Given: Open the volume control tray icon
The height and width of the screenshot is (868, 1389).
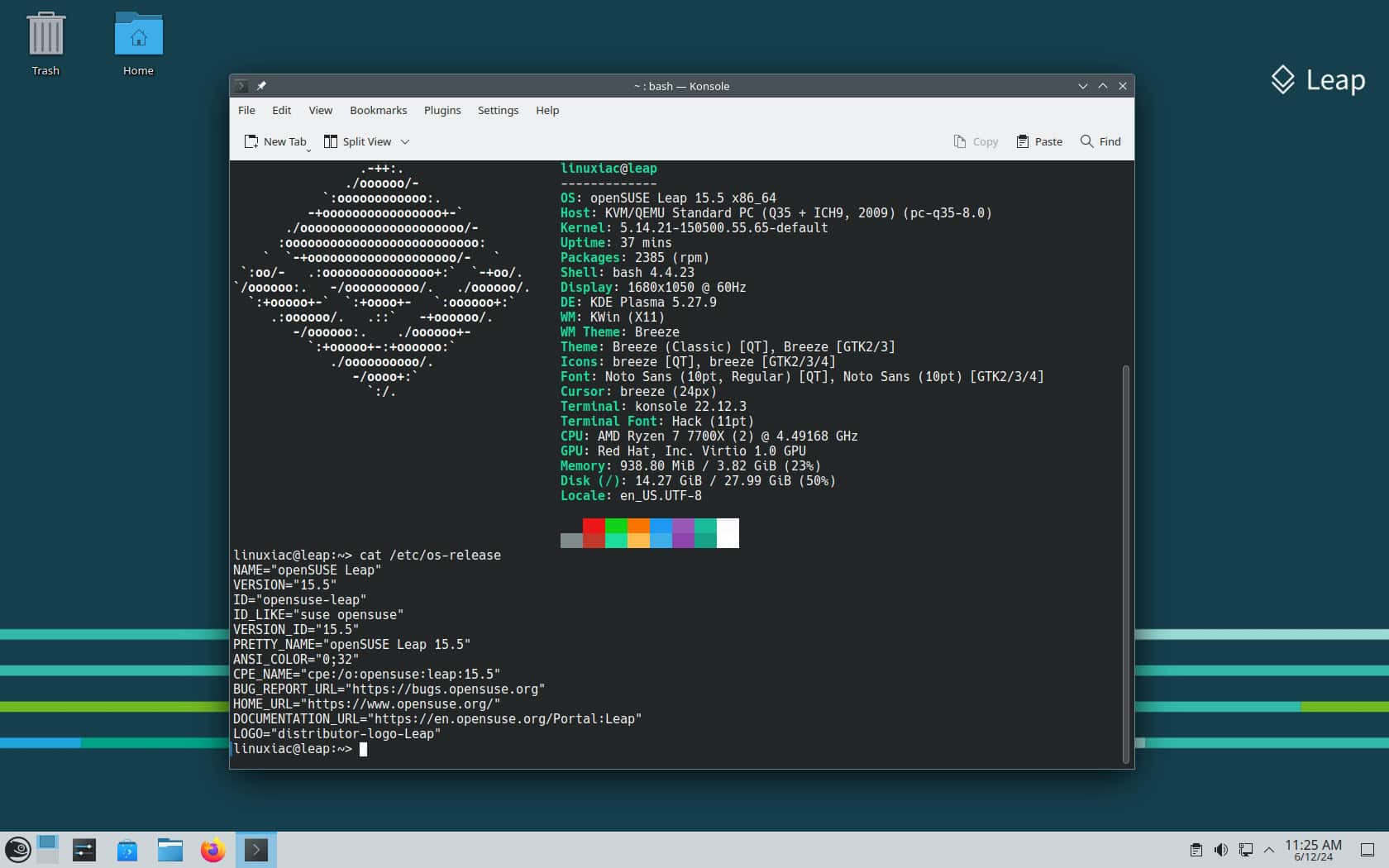Looking at the screenshot, I should click(1221, 849).
